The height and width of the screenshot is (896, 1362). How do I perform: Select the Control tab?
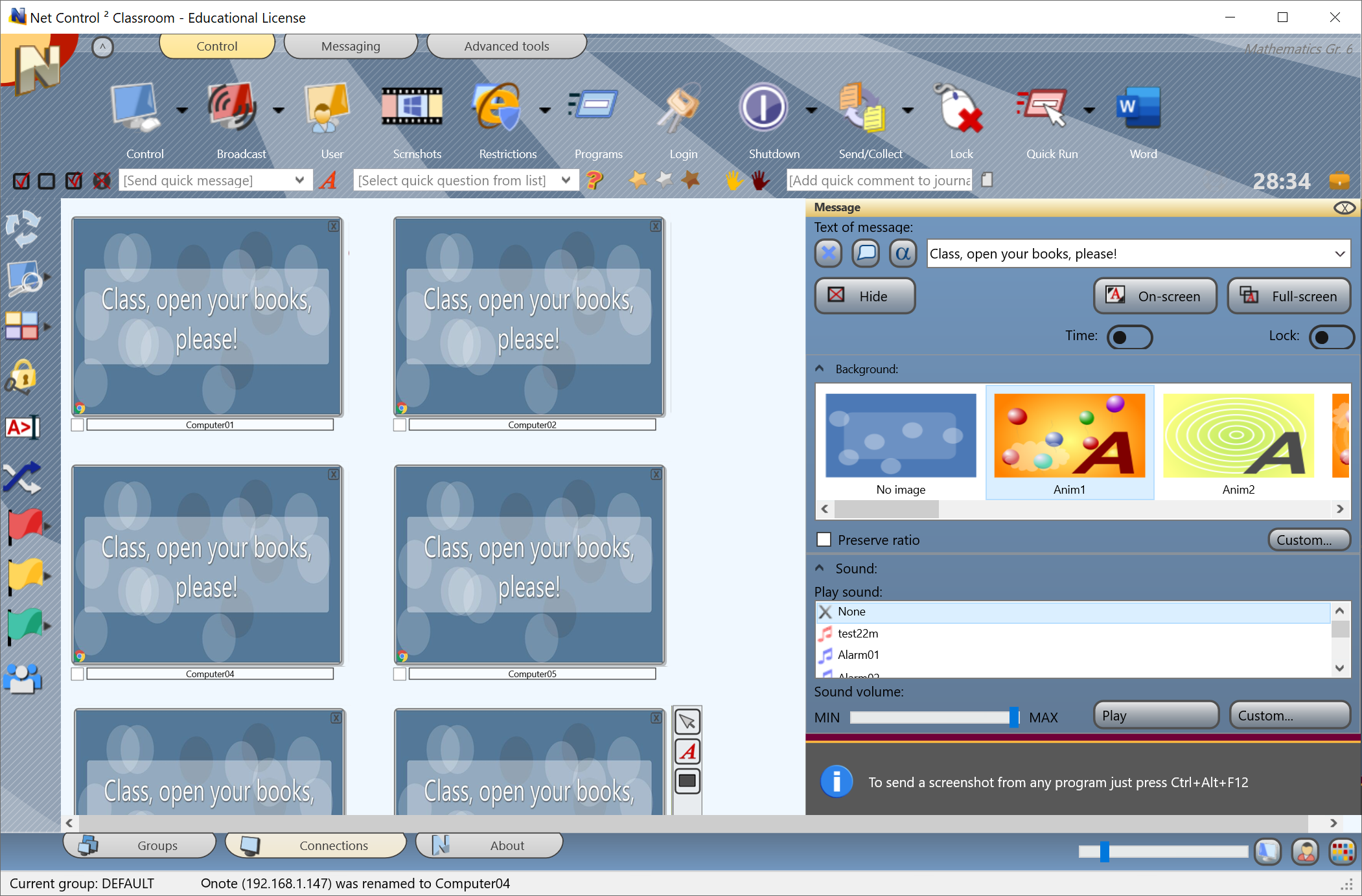tap(217, 46)
